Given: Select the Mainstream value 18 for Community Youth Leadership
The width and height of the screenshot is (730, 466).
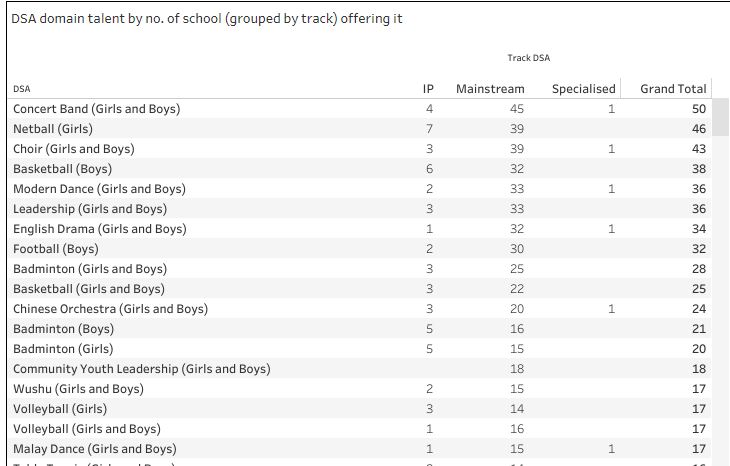Looking at the screenshot, I should [517, 369].
